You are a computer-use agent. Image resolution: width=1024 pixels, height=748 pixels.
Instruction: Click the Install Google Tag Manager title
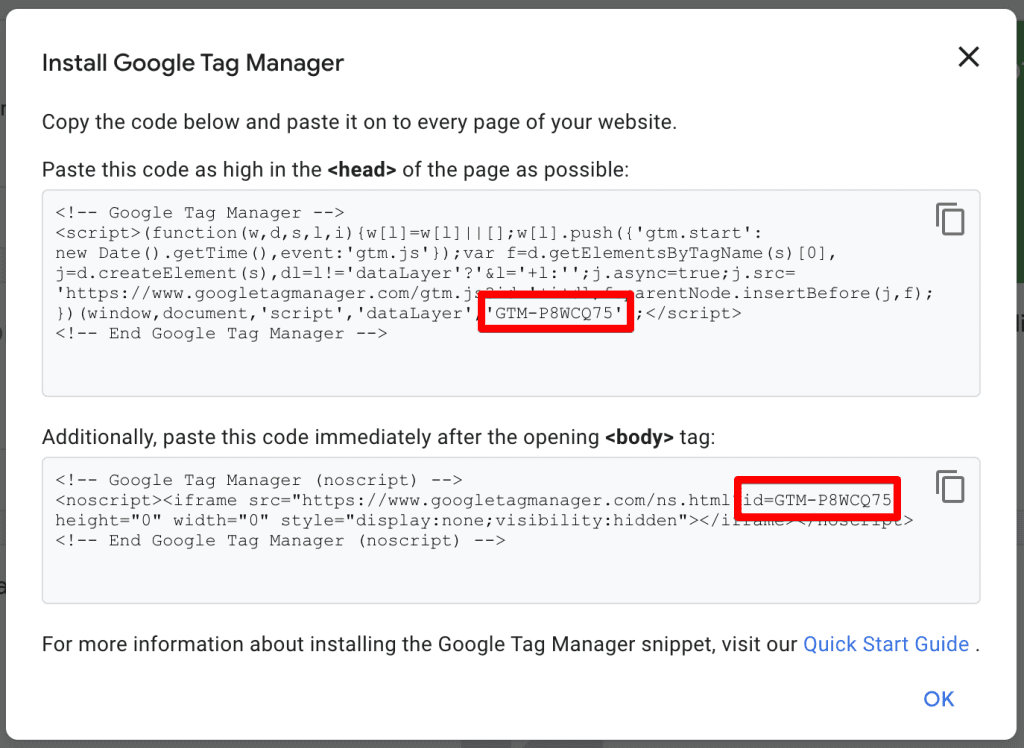[192, 62]
